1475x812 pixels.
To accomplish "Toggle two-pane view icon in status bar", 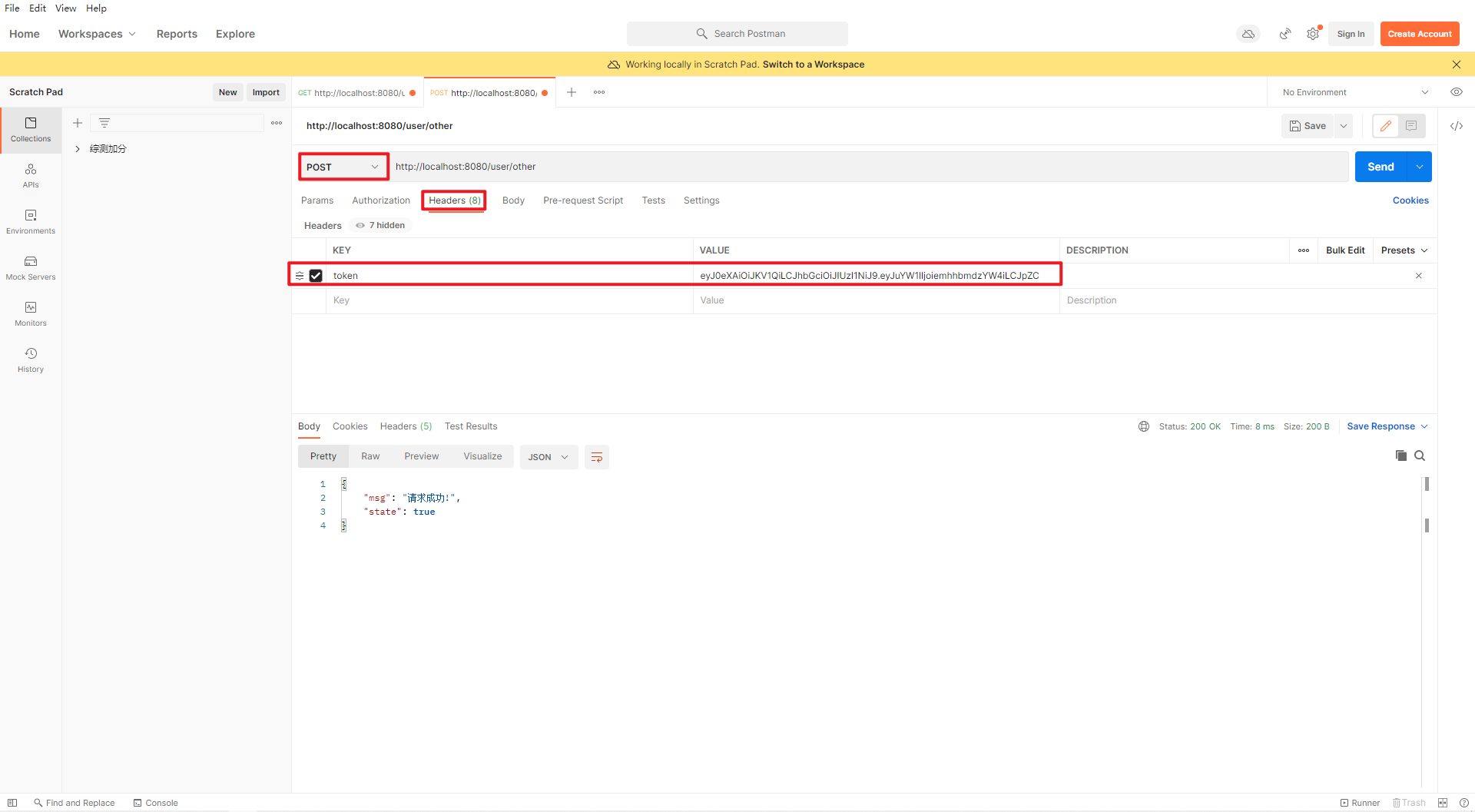I will tap(1443, 803).
